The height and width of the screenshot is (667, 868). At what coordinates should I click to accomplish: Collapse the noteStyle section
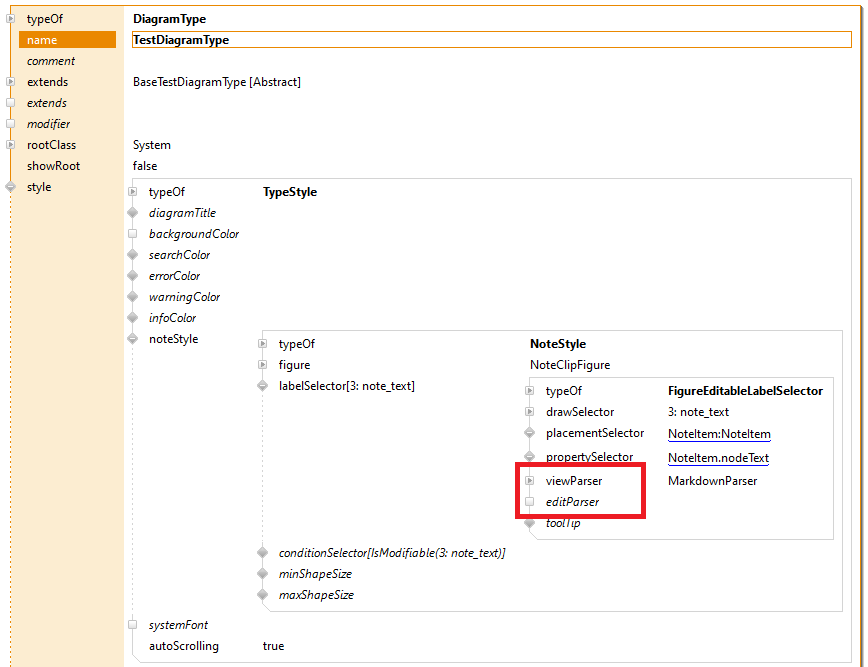[x=132, y=339]
